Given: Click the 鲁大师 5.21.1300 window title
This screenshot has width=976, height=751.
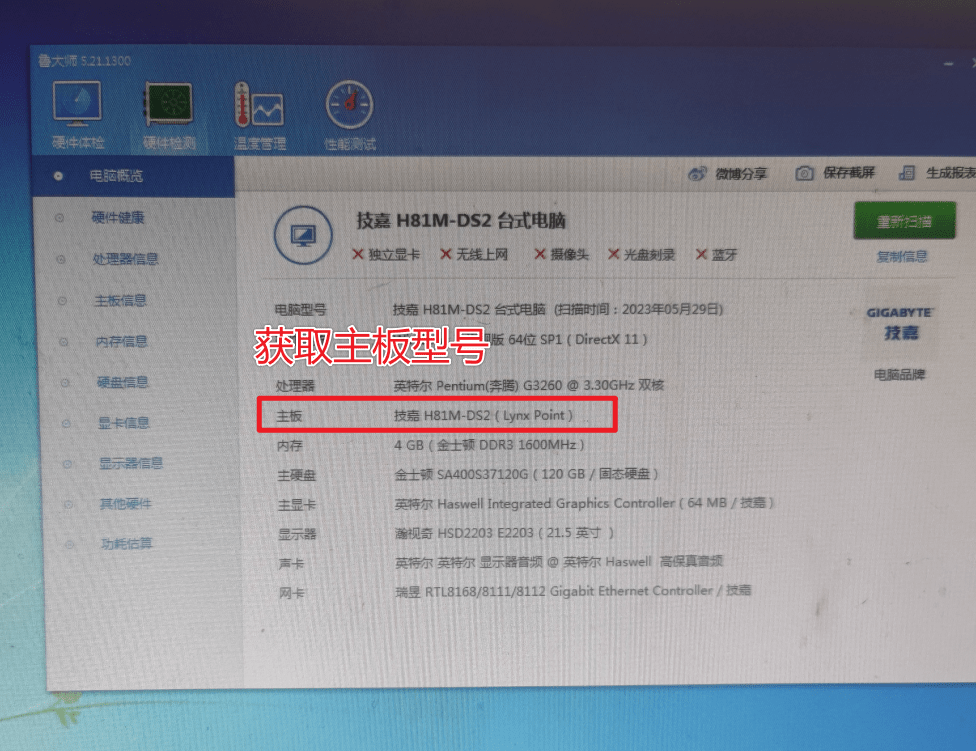Looking at the screenshot, I should (85, 61).
